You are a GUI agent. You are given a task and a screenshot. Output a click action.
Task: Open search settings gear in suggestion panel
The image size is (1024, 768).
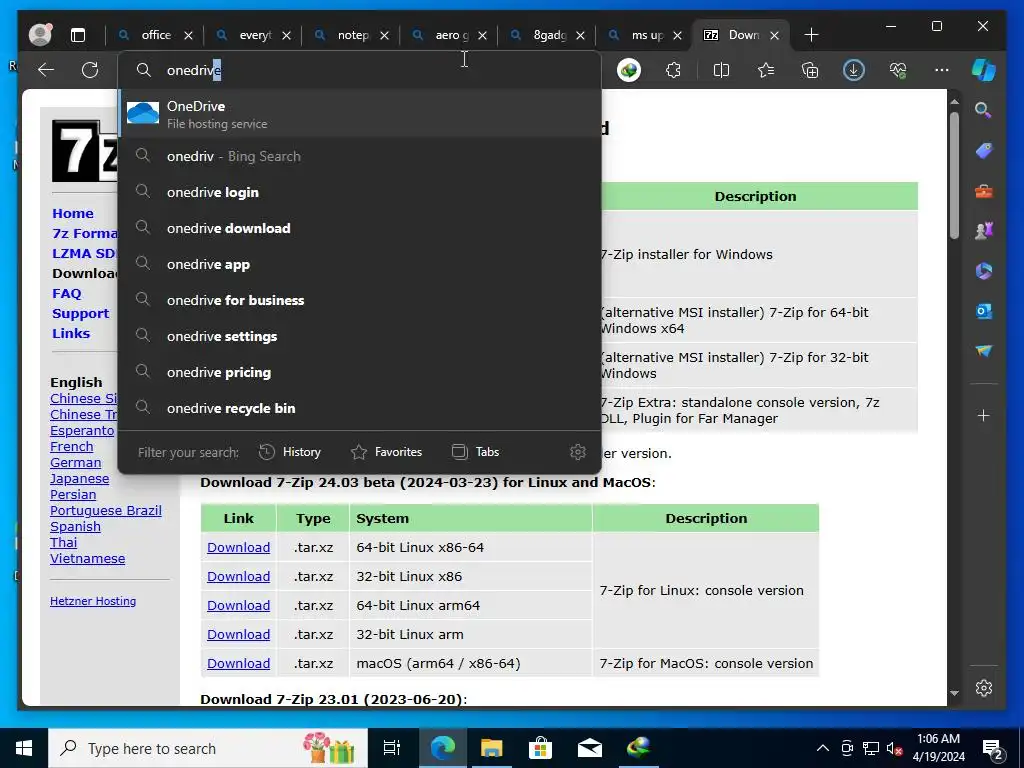578,452
